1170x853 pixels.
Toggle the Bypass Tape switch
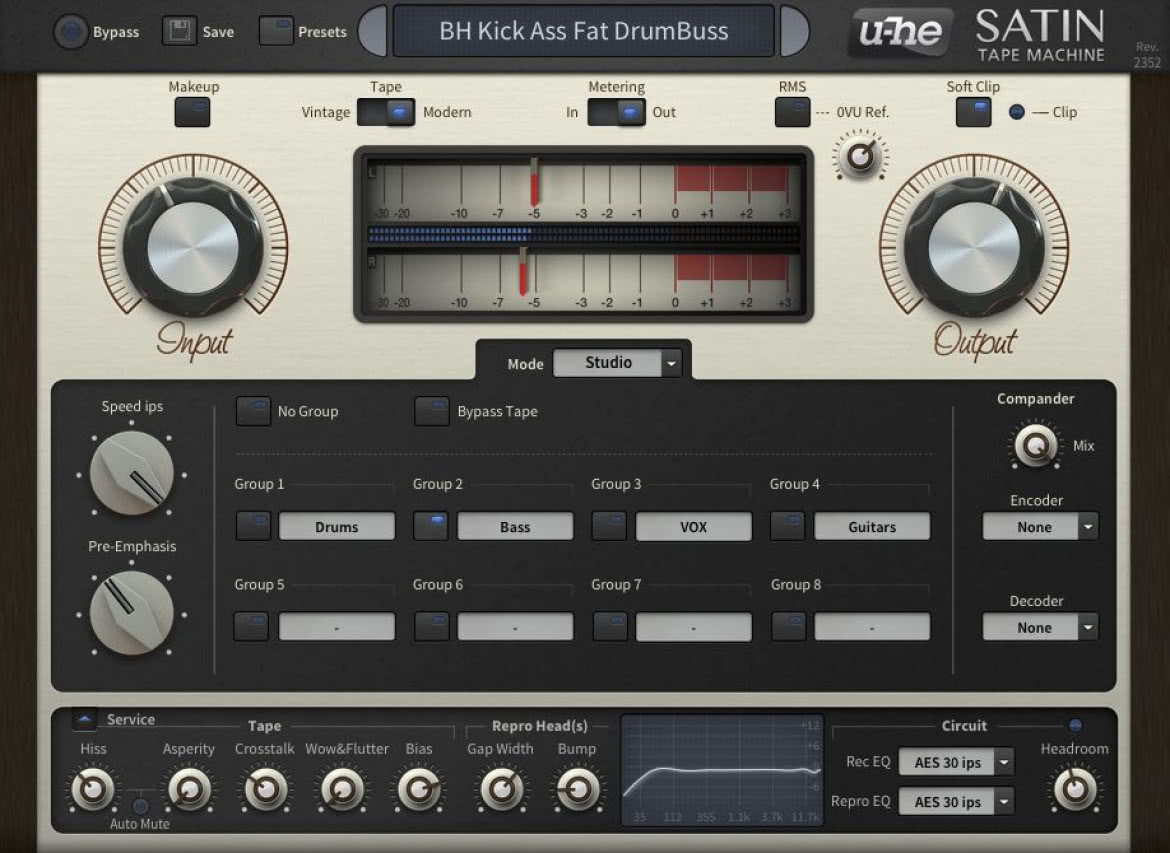pos(432,411)
